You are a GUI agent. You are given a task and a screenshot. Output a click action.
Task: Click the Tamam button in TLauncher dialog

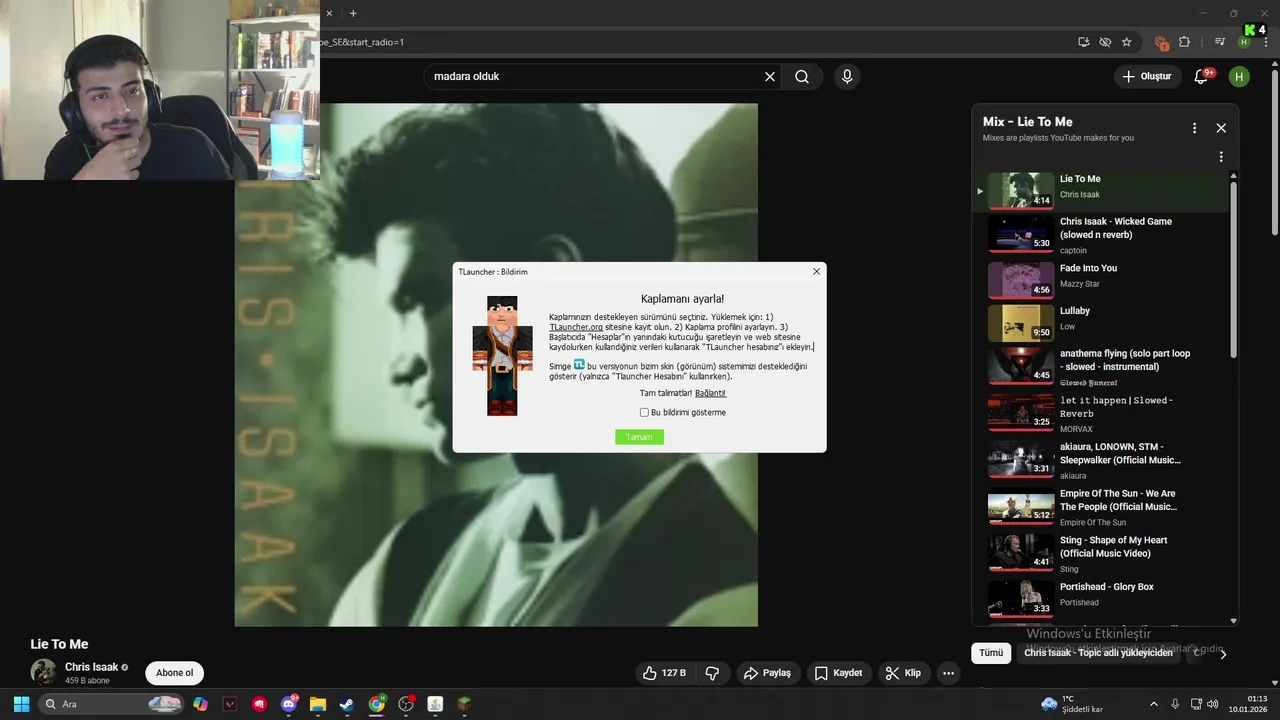pyautogui.click(x=639, y=437)
